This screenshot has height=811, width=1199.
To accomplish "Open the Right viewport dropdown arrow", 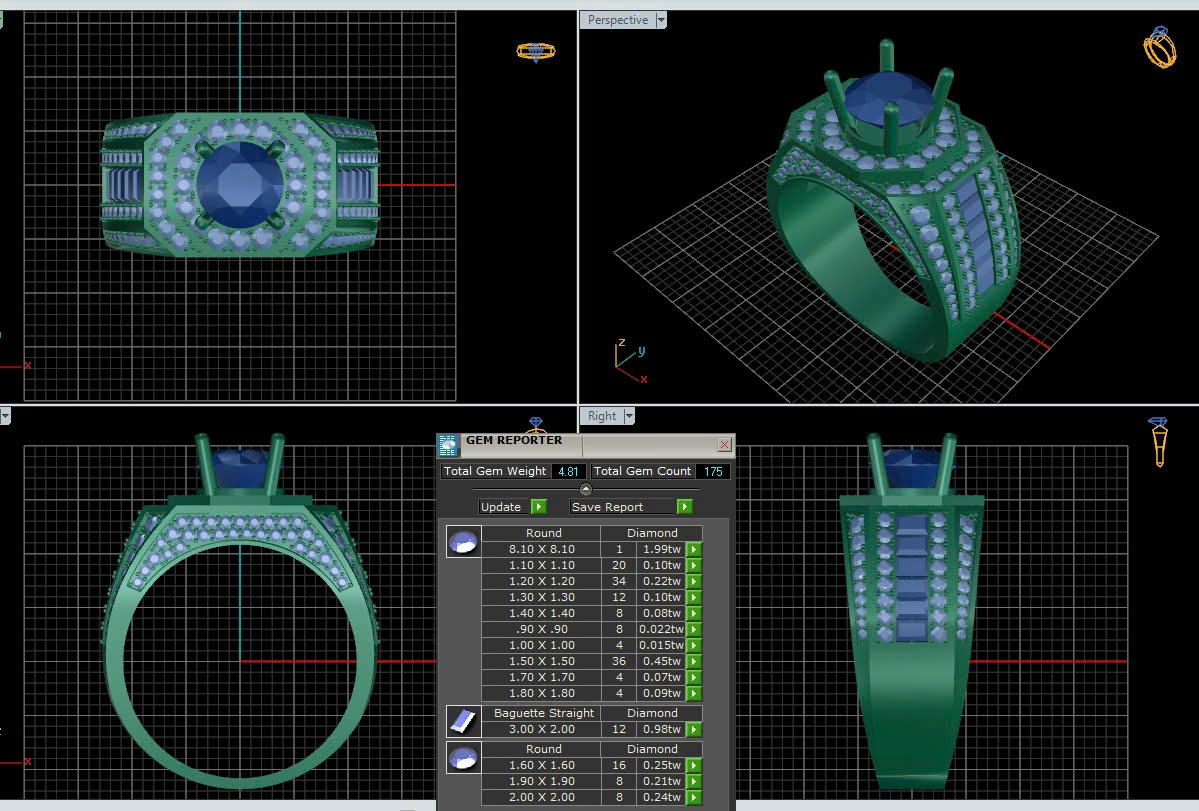I will 629,416.
